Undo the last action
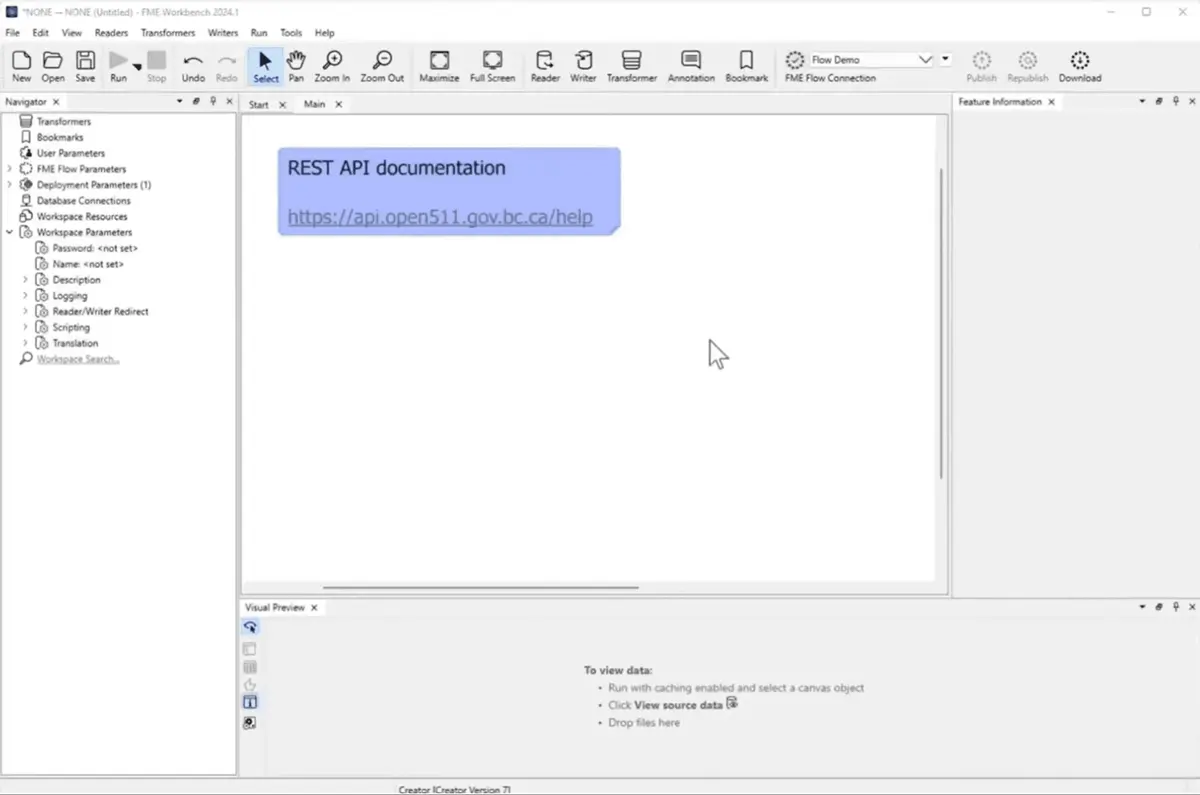 click(193, 66)
